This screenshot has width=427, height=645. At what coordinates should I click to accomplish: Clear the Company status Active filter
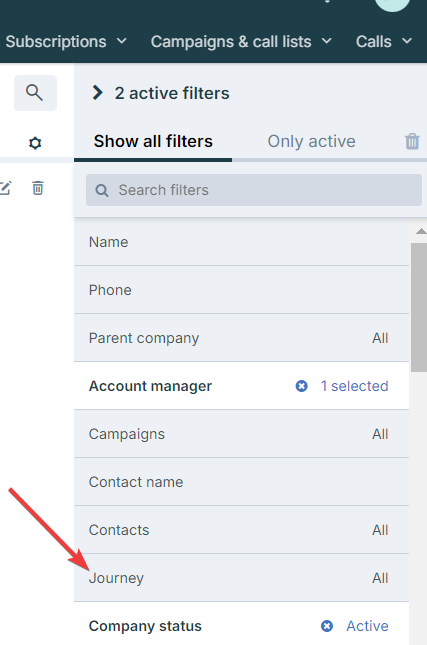[x=327, y=626]
